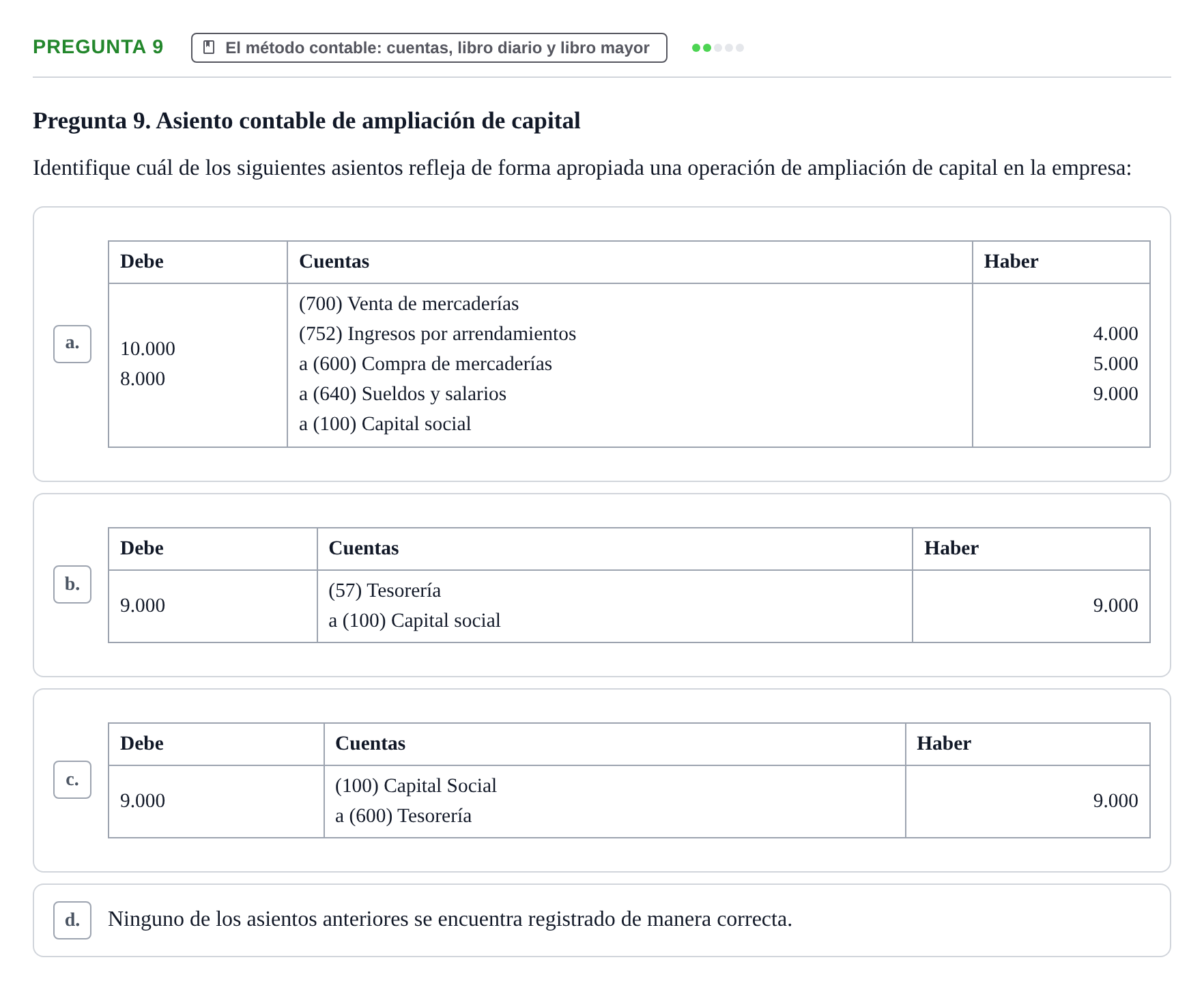The image size is (1204, 990).
Task: Click '(700) Venta de mercaderías' in option a
Action: coord(409,304)
